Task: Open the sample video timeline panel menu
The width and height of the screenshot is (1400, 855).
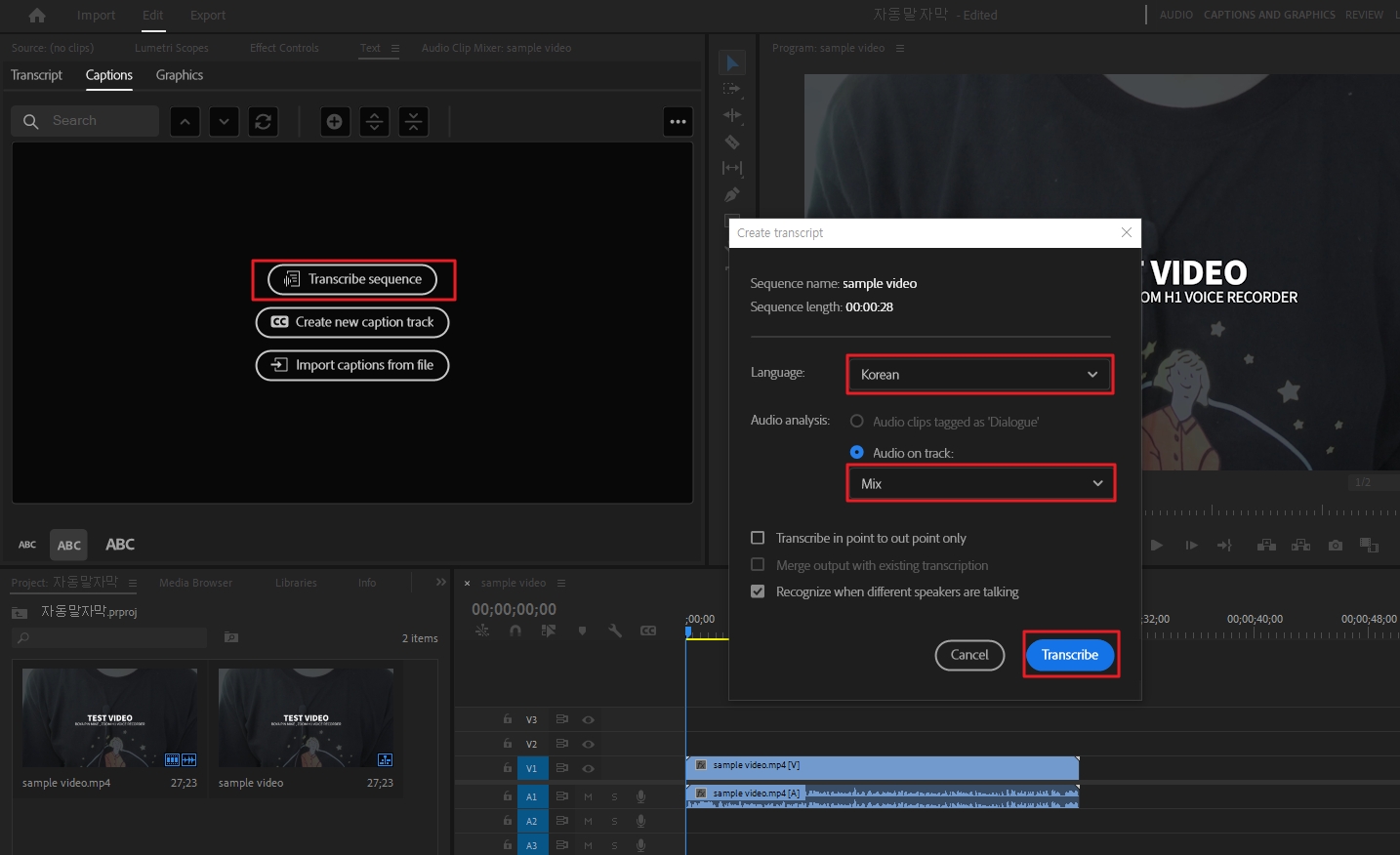Action: tap(561, 583)
